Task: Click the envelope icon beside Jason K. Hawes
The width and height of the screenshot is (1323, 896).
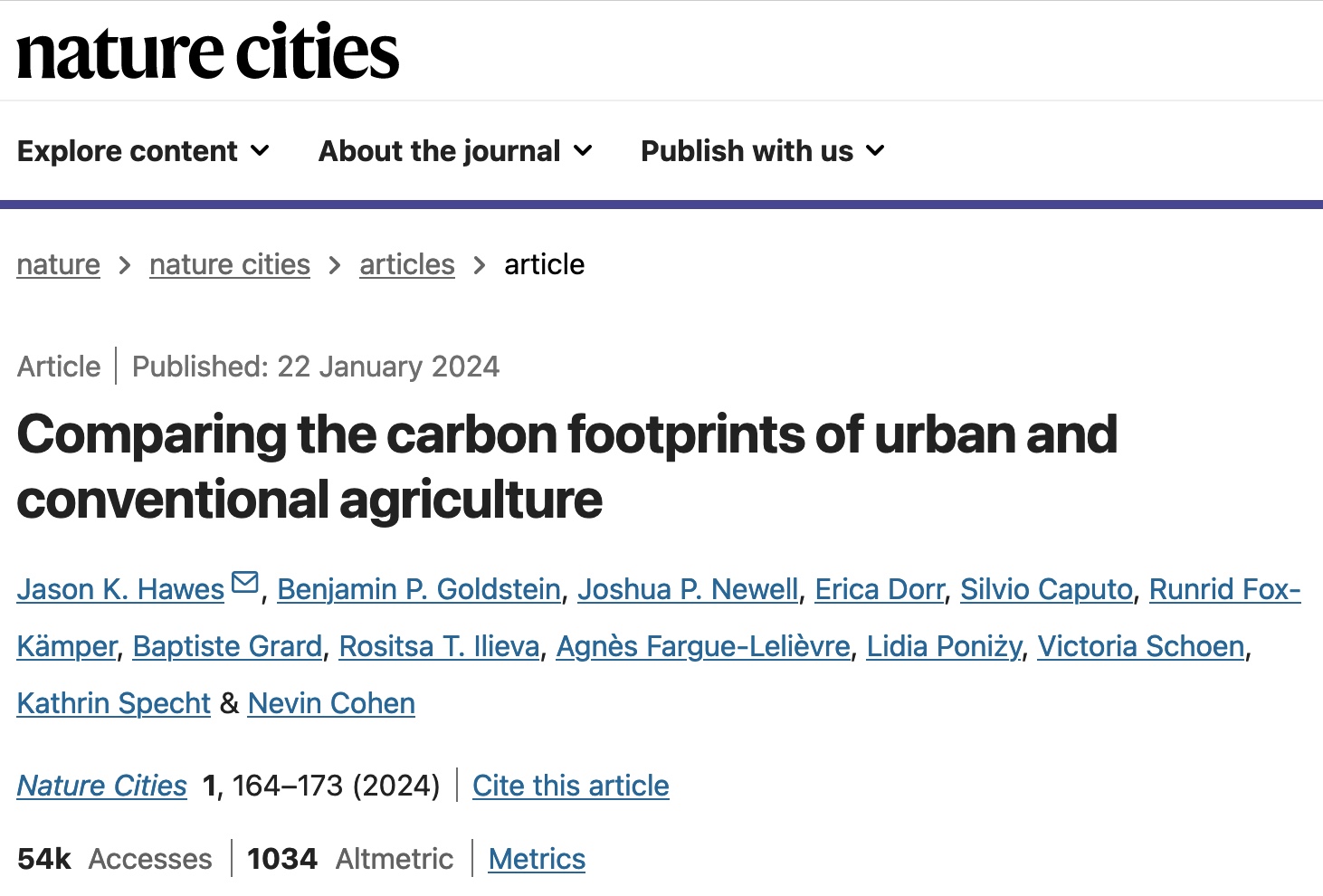Action: [245, 582]
